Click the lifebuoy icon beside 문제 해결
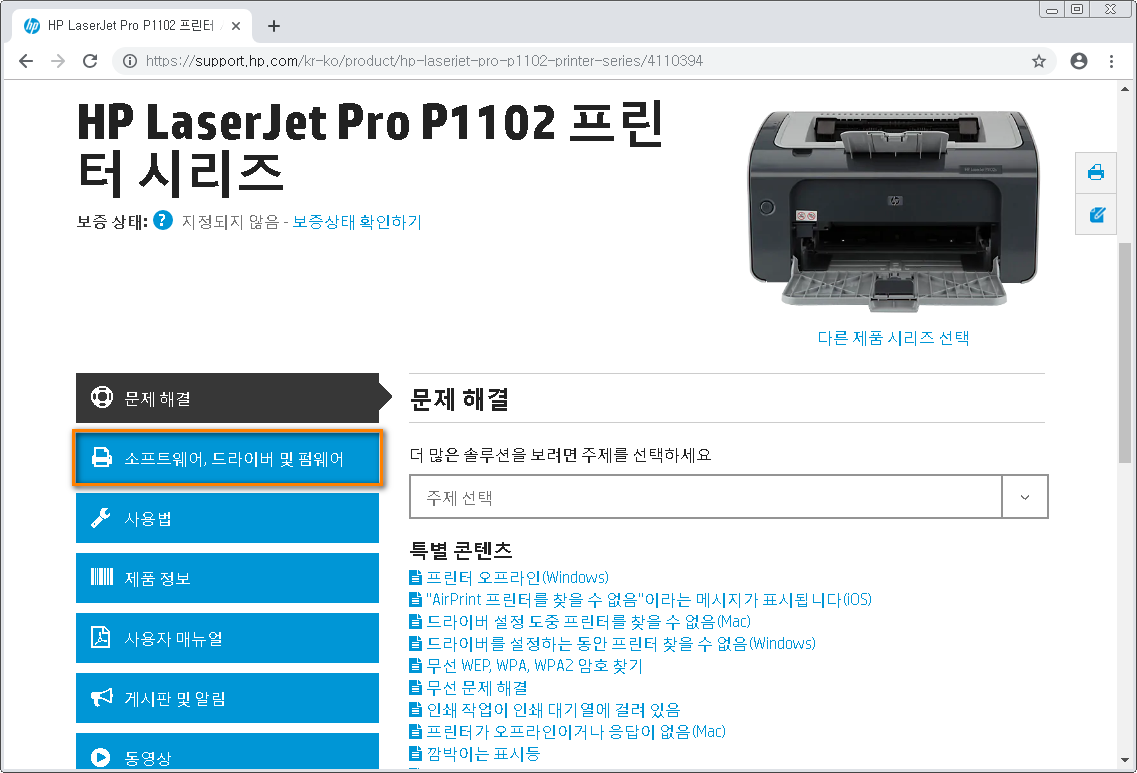Image resolution: width=1137 pixels, height=773 pixels. point(102,397)
